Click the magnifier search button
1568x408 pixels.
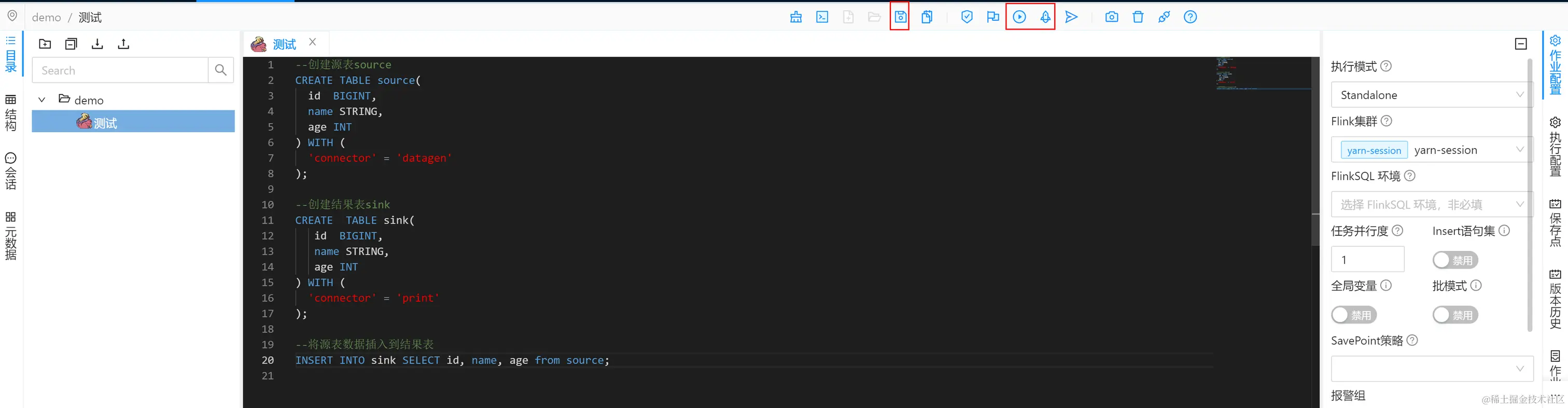(x=221, y=70)
